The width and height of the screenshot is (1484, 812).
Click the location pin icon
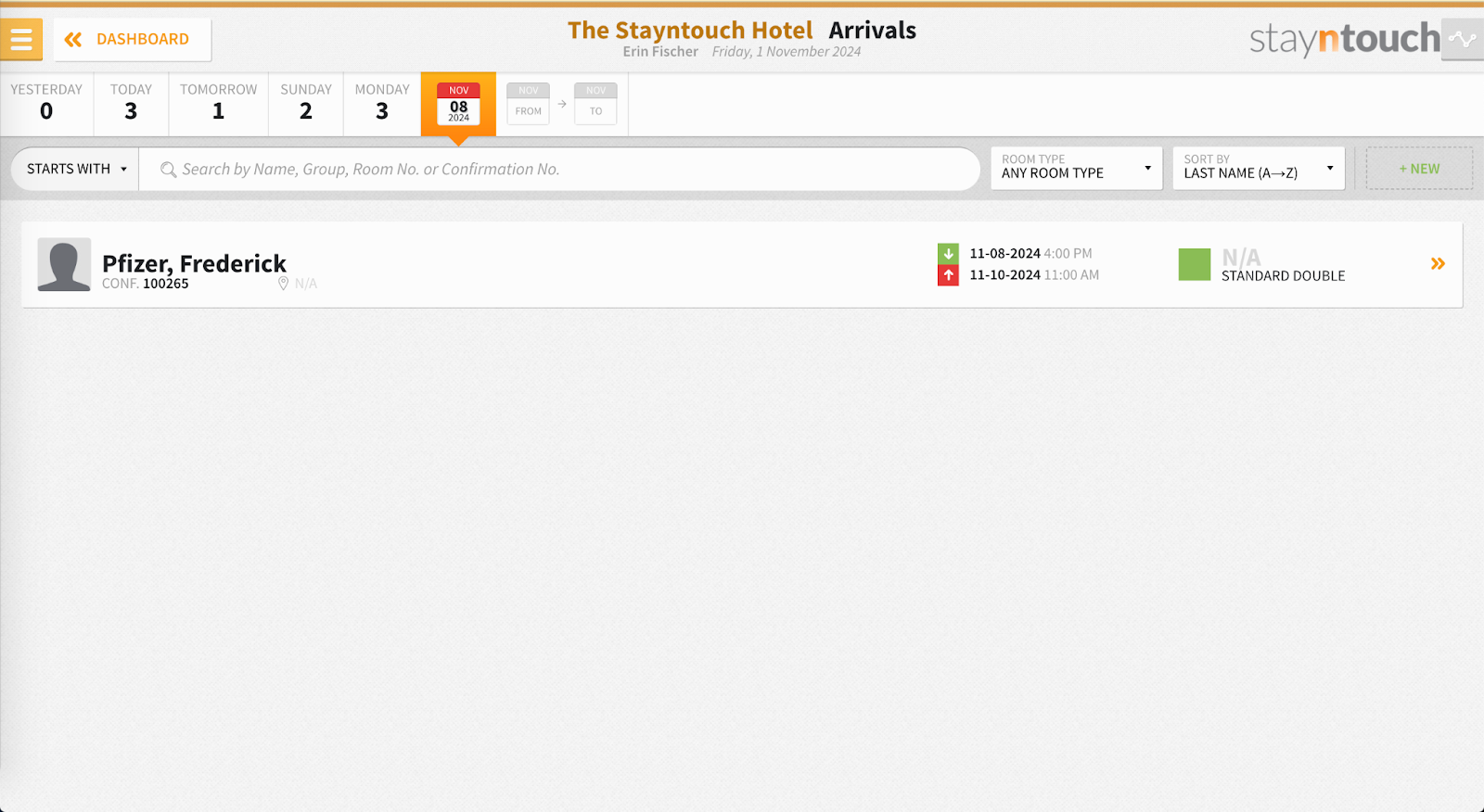[x=283, y=284]
